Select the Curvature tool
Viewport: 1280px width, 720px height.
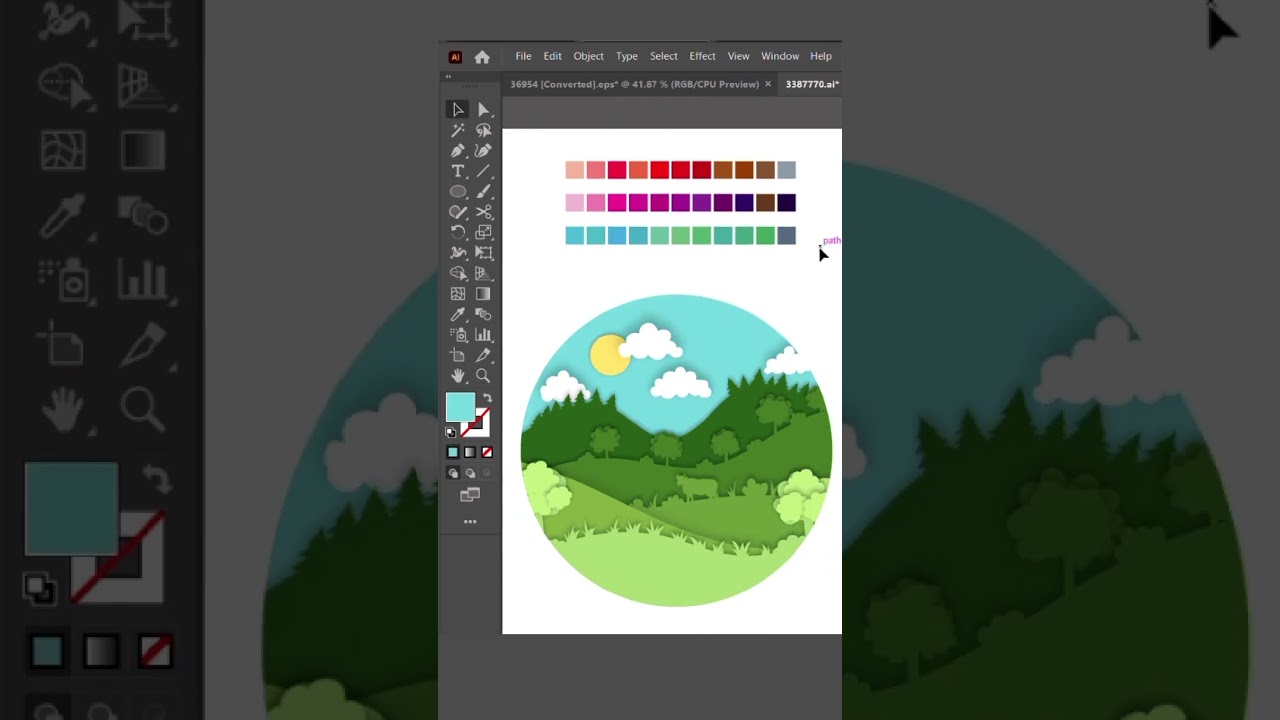[x=484, y=151]
